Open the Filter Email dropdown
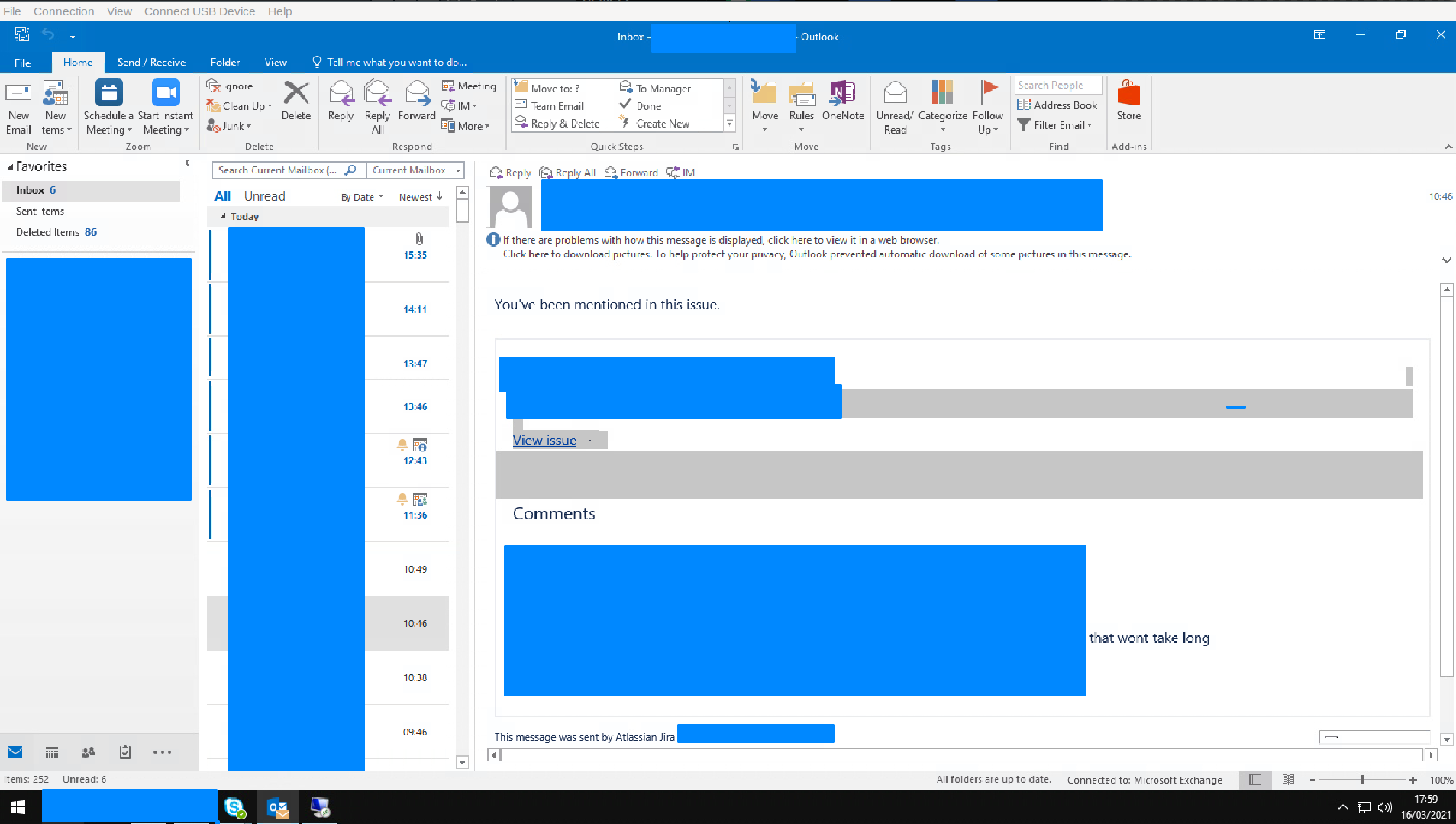 [1055, 125]
